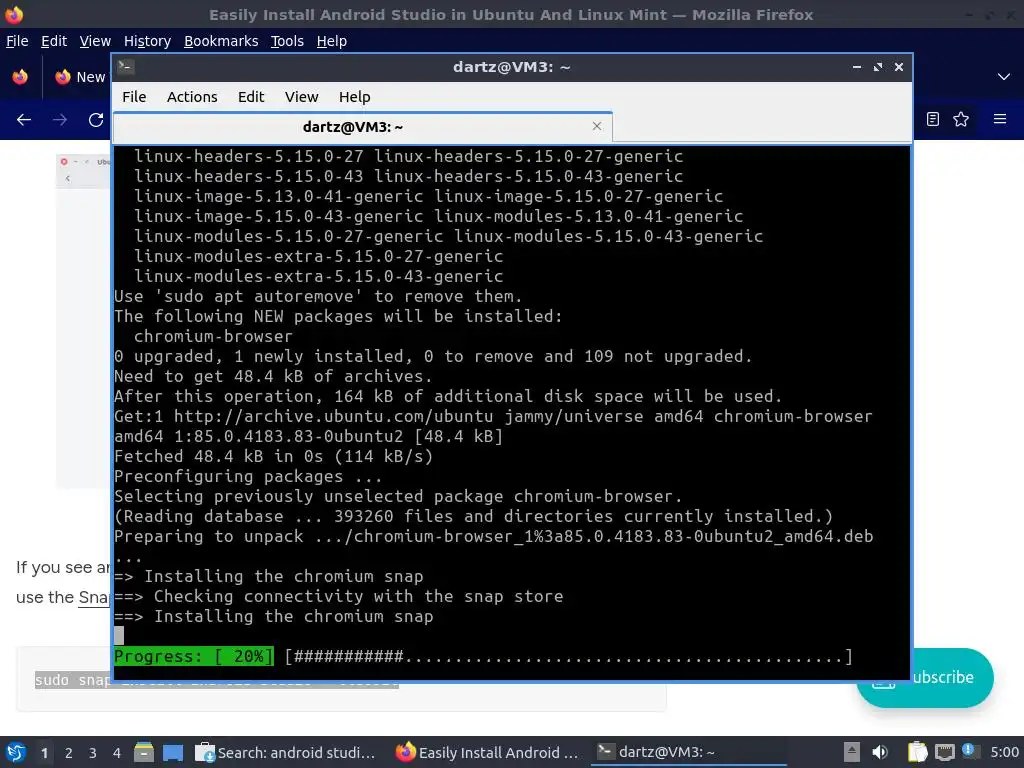Switch to workspace 2
Viewport: 1024px width, 768px height.
pyautogui.click(x=69, y=753)
